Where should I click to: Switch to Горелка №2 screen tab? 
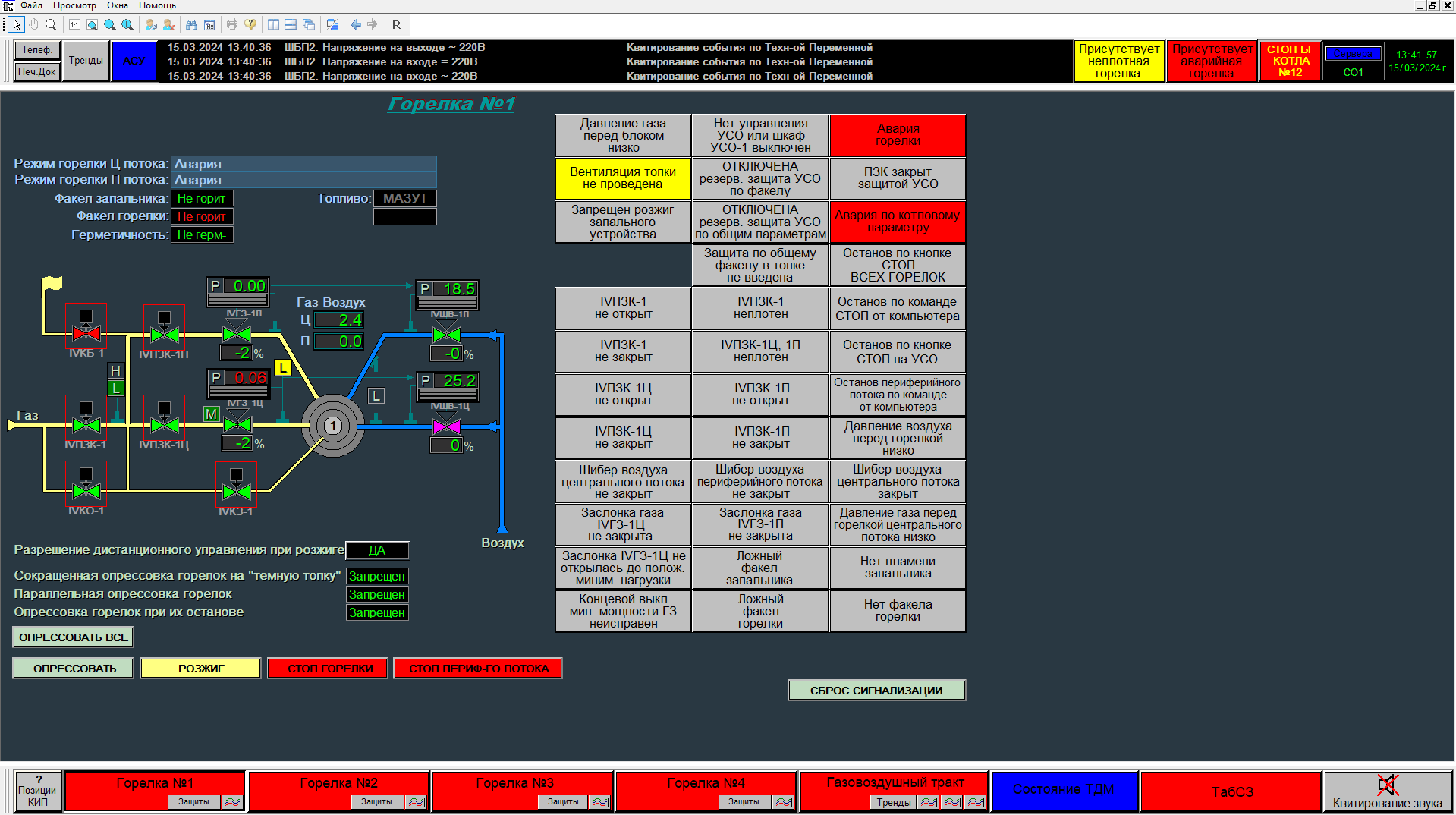pyautogui.click(x=338, y=784)
